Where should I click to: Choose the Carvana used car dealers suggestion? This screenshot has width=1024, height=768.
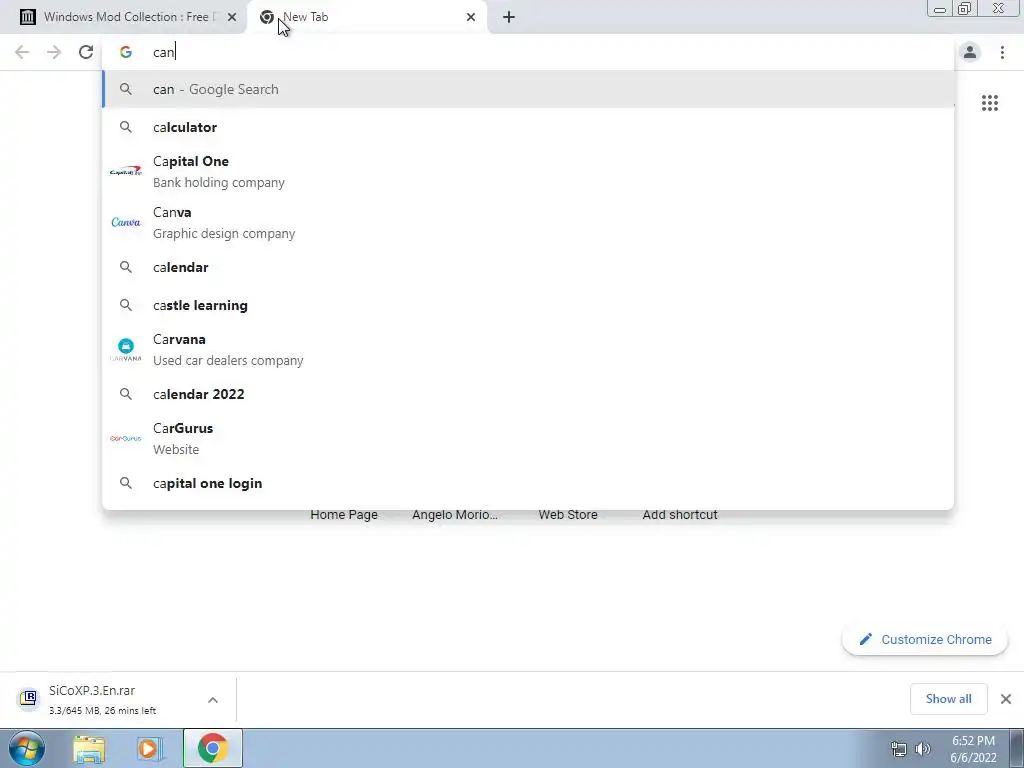pos(528,349)
